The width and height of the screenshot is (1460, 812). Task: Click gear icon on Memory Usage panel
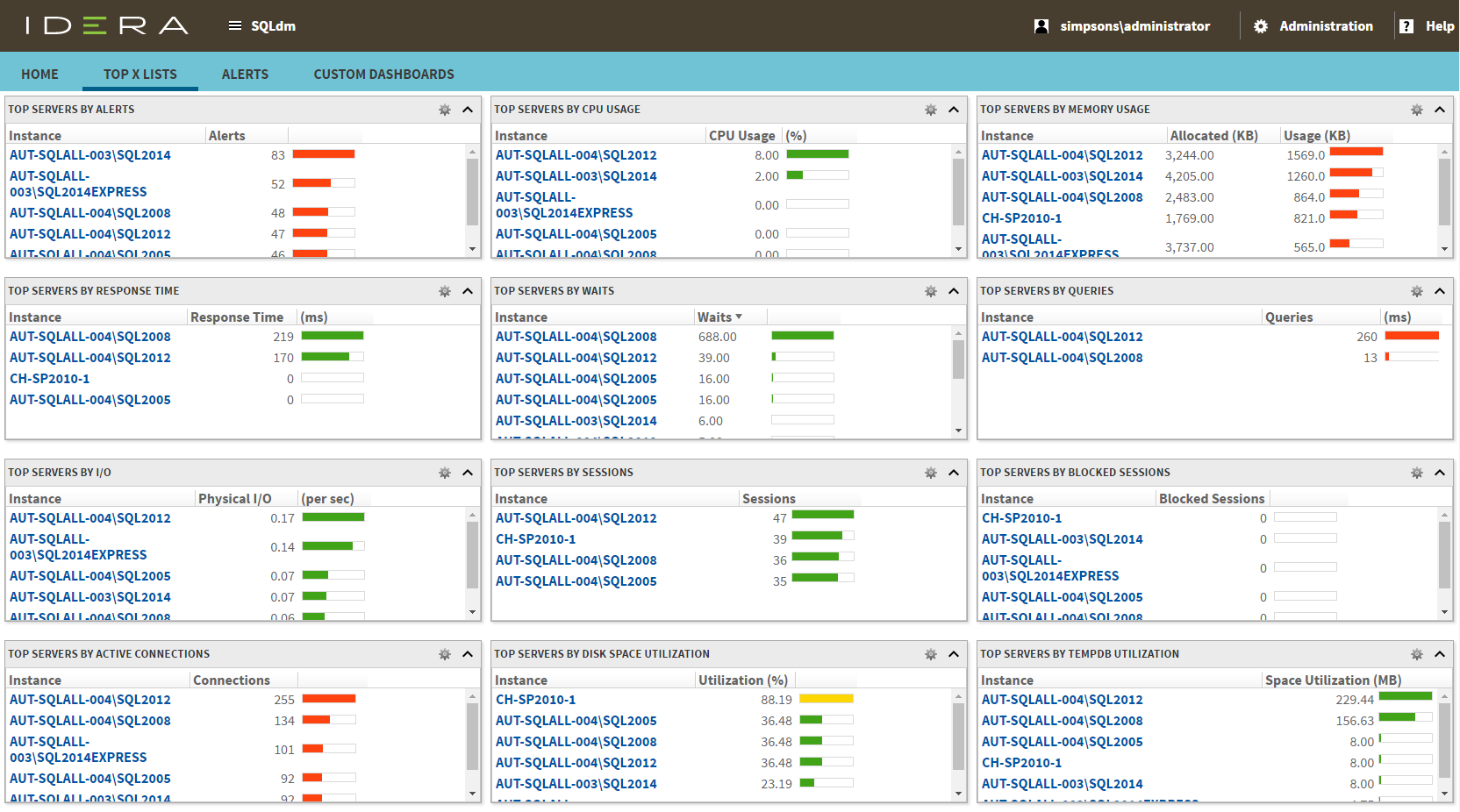1417,110
